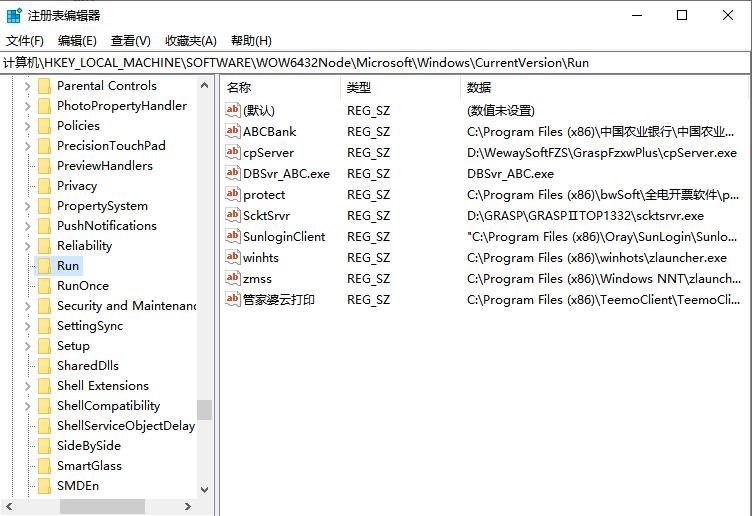The height and width of the screenshot is (516, 752).
Task: Expand the ShellCompatibility key
Action: click(x=27, y=406)
